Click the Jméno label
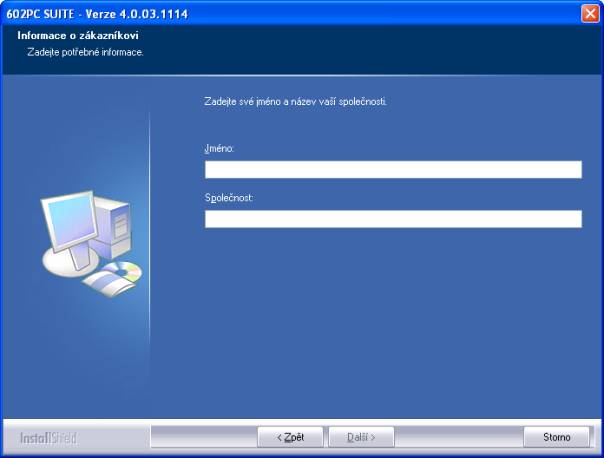This screenshot has height=458, width=604. (x=219, y=148)
